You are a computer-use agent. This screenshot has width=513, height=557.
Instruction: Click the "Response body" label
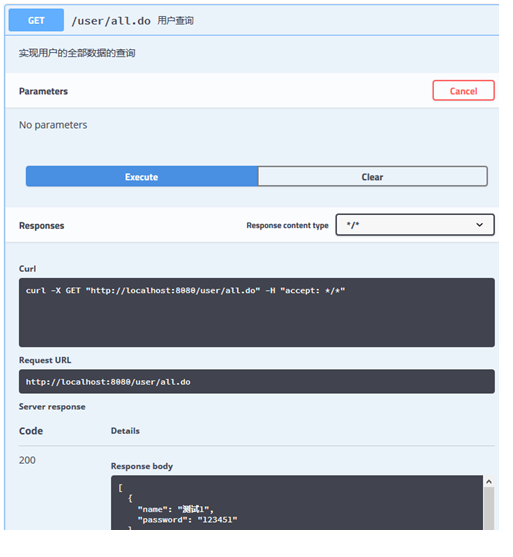pyautogui.click(x=142, y=466)
